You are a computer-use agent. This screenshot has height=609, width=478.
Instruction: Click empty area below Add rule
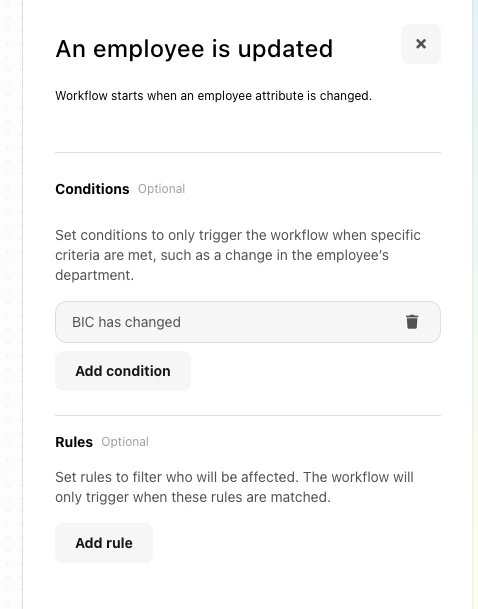point(248,586)
